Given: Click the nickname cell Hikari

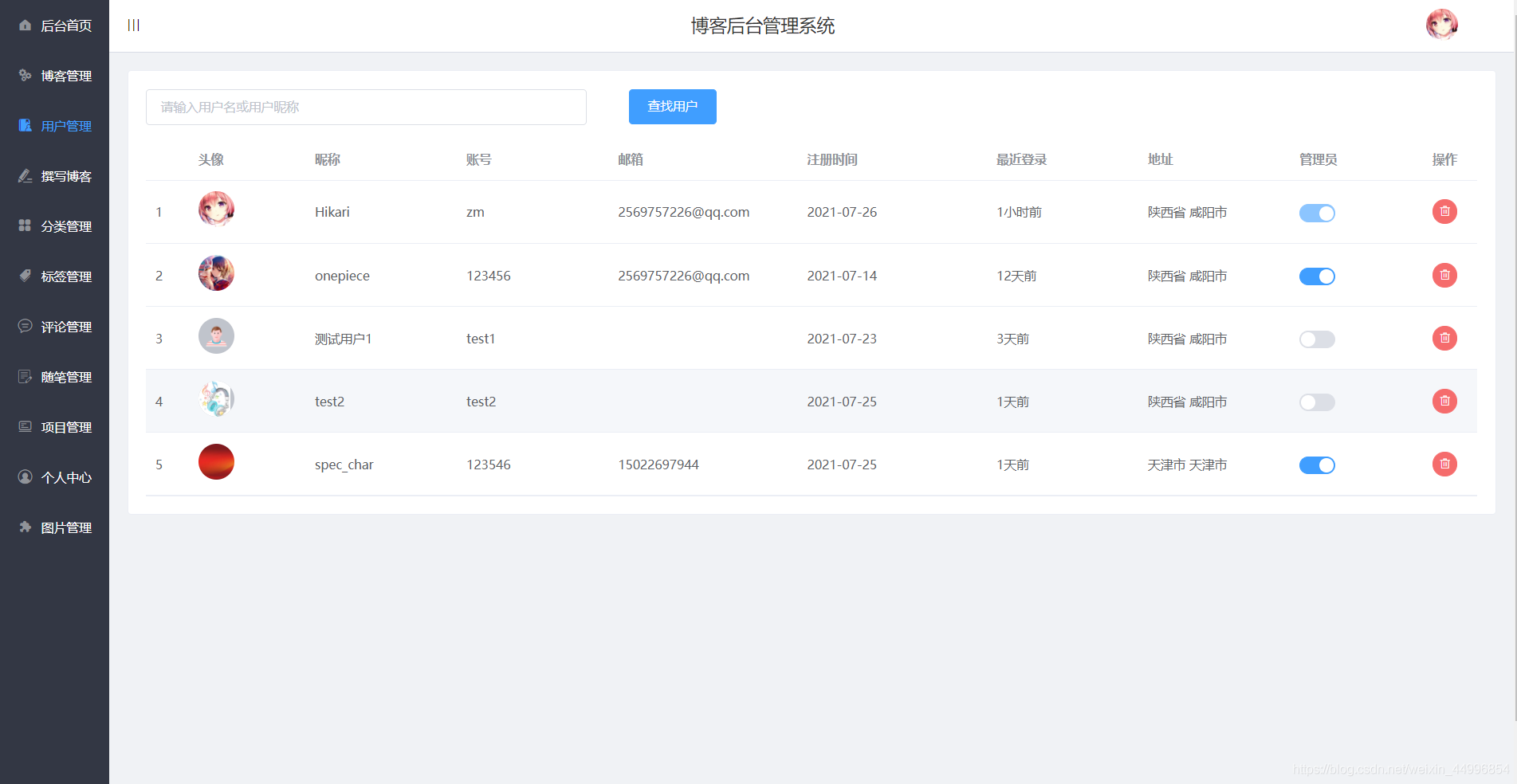Looking at the screenshot, I should (332, 212).
